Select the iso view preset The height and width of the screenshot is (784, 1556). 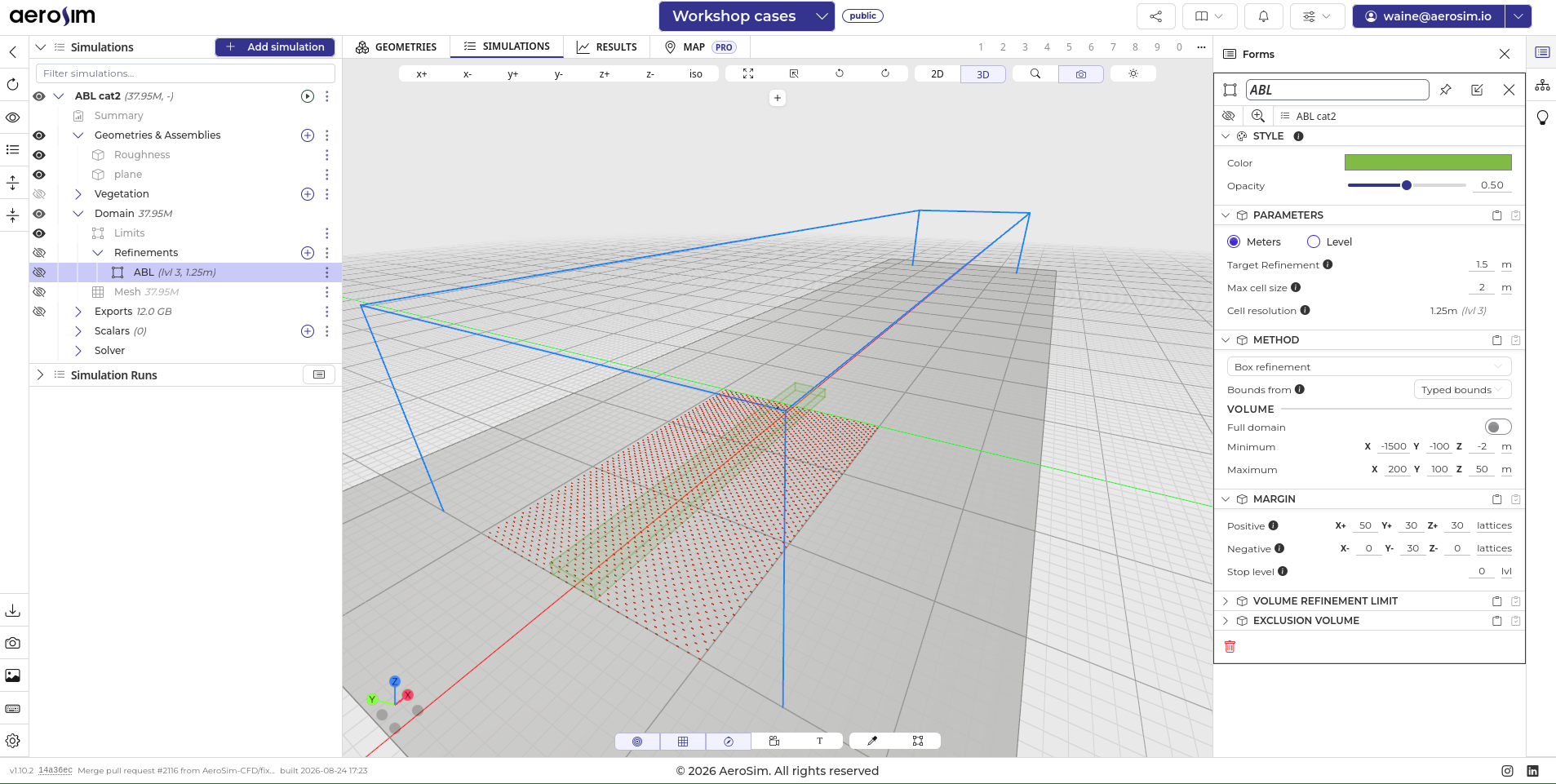click(x=696, y=73)
